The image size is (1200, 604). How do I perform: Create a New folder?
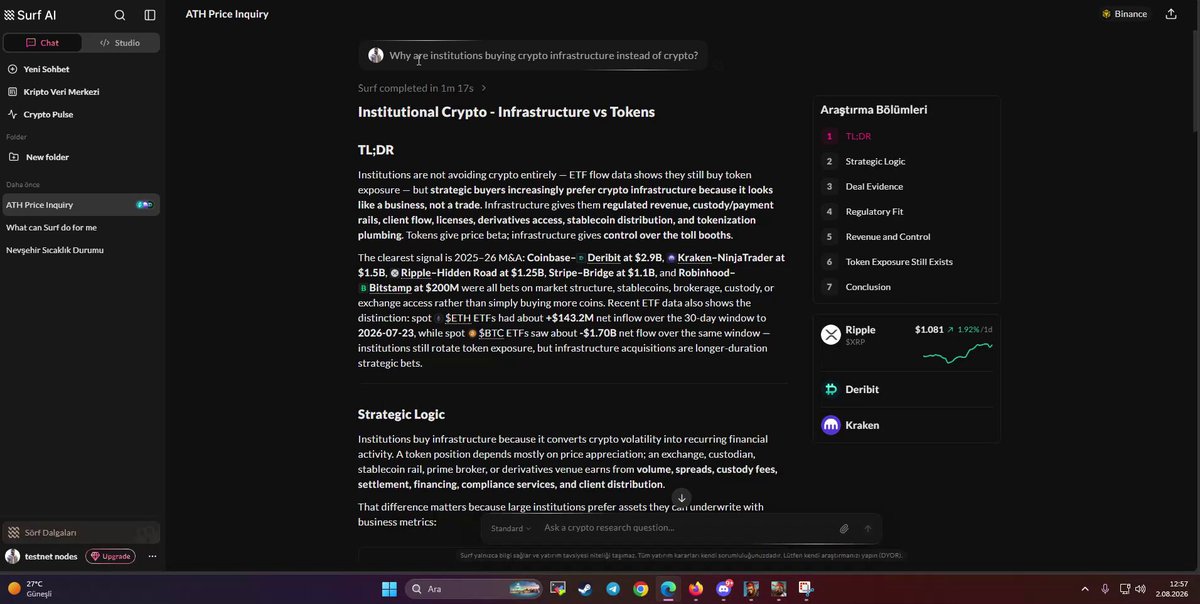[x=38, y=157]
